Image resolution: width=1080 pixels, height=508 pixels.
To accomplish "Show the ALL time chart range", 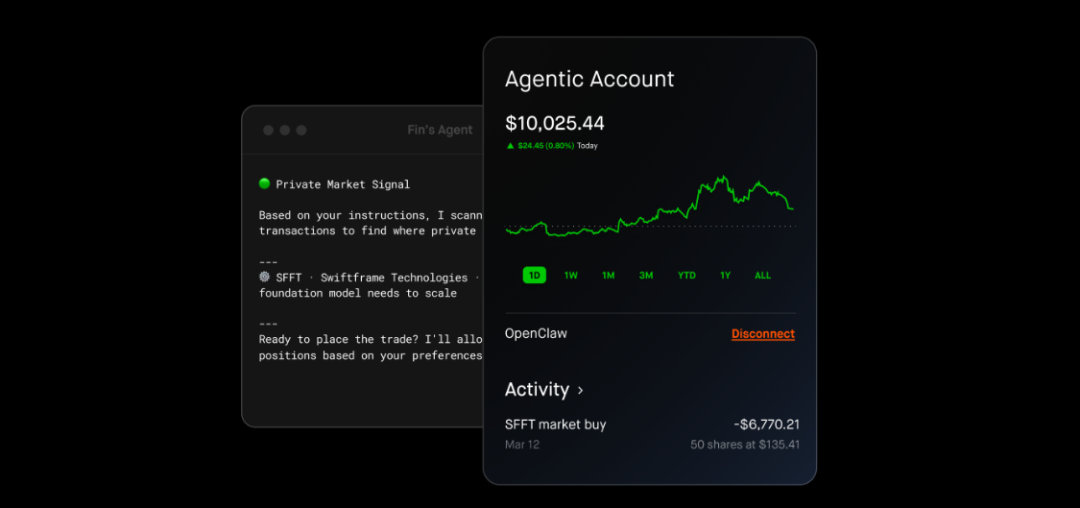I will [x=762, y=275].
